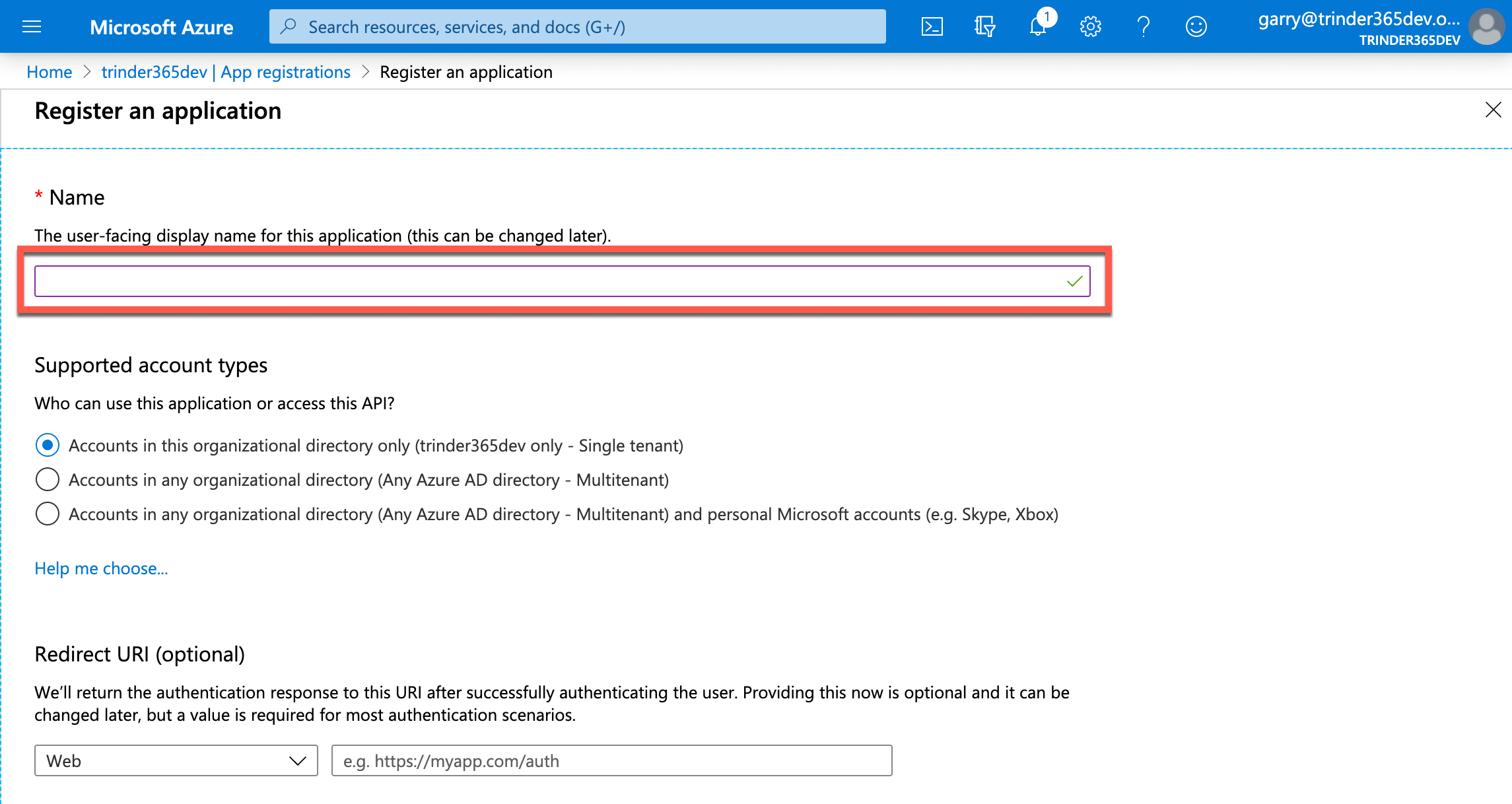Click the Redirect URI text box

[x=611, y=761]
